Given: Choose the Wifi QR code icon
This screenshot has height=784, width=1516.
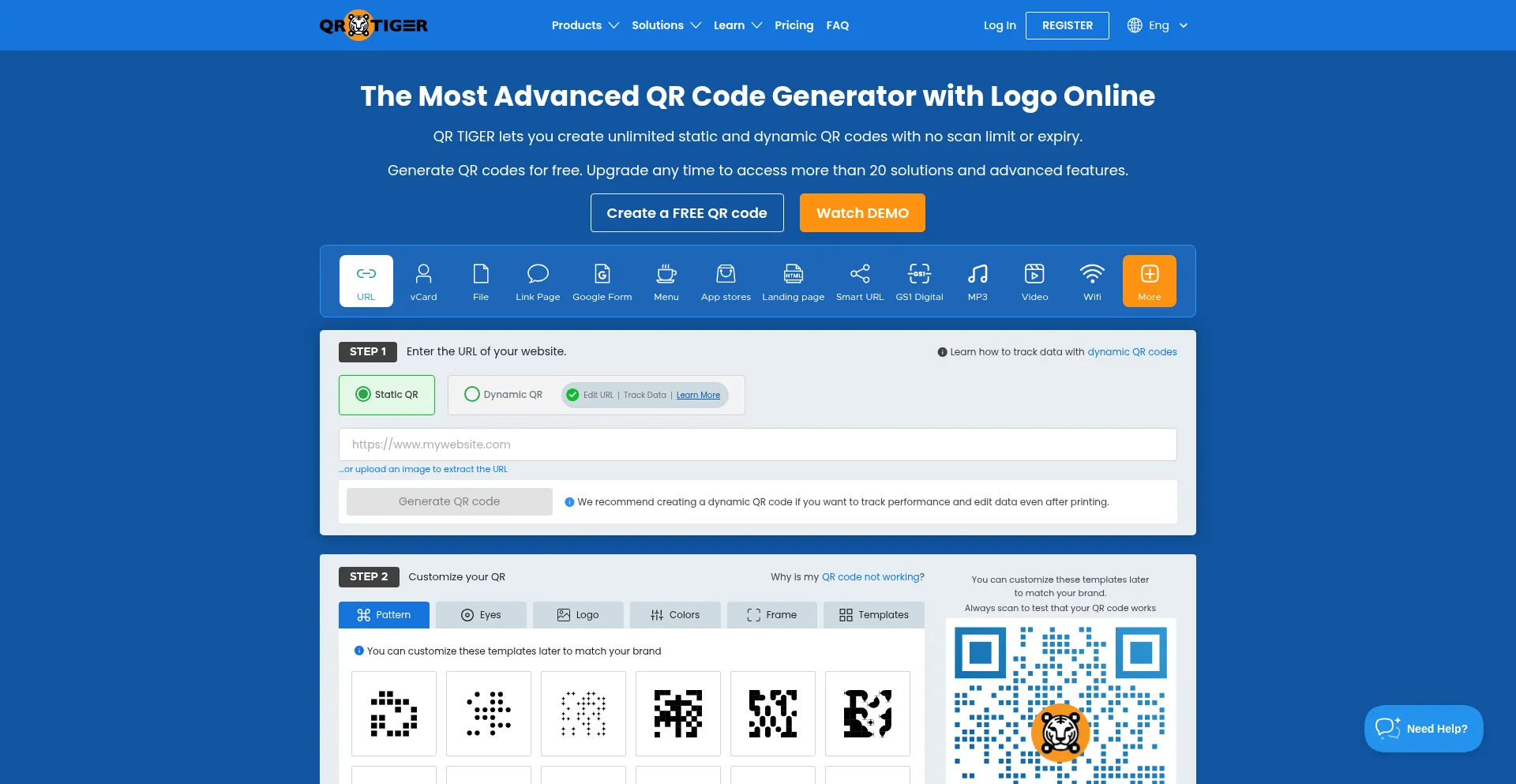Looking at the screenshot, I should [1091, 281].
